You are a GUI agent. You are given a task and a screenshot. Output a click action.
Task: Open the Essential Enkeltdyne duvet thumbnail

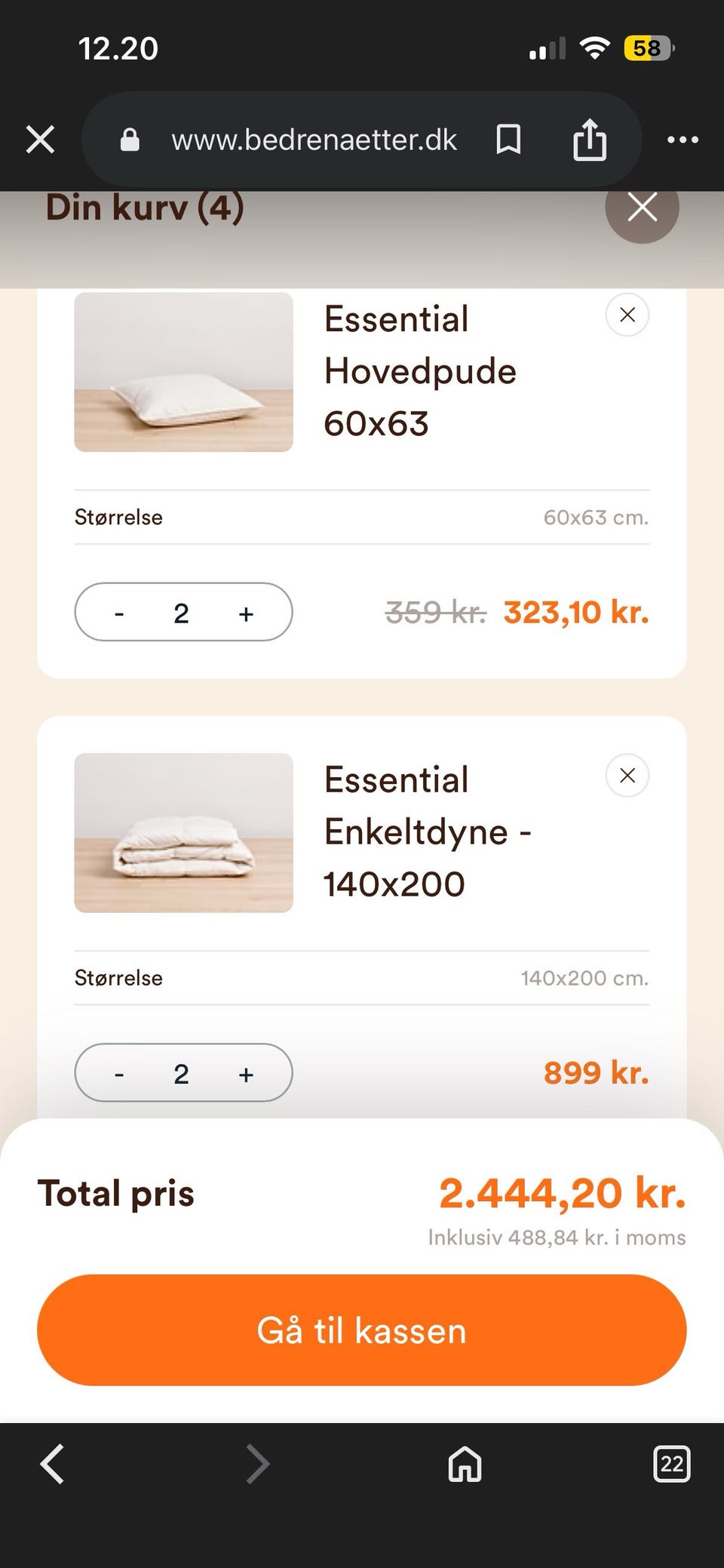(x=183, y=833)
